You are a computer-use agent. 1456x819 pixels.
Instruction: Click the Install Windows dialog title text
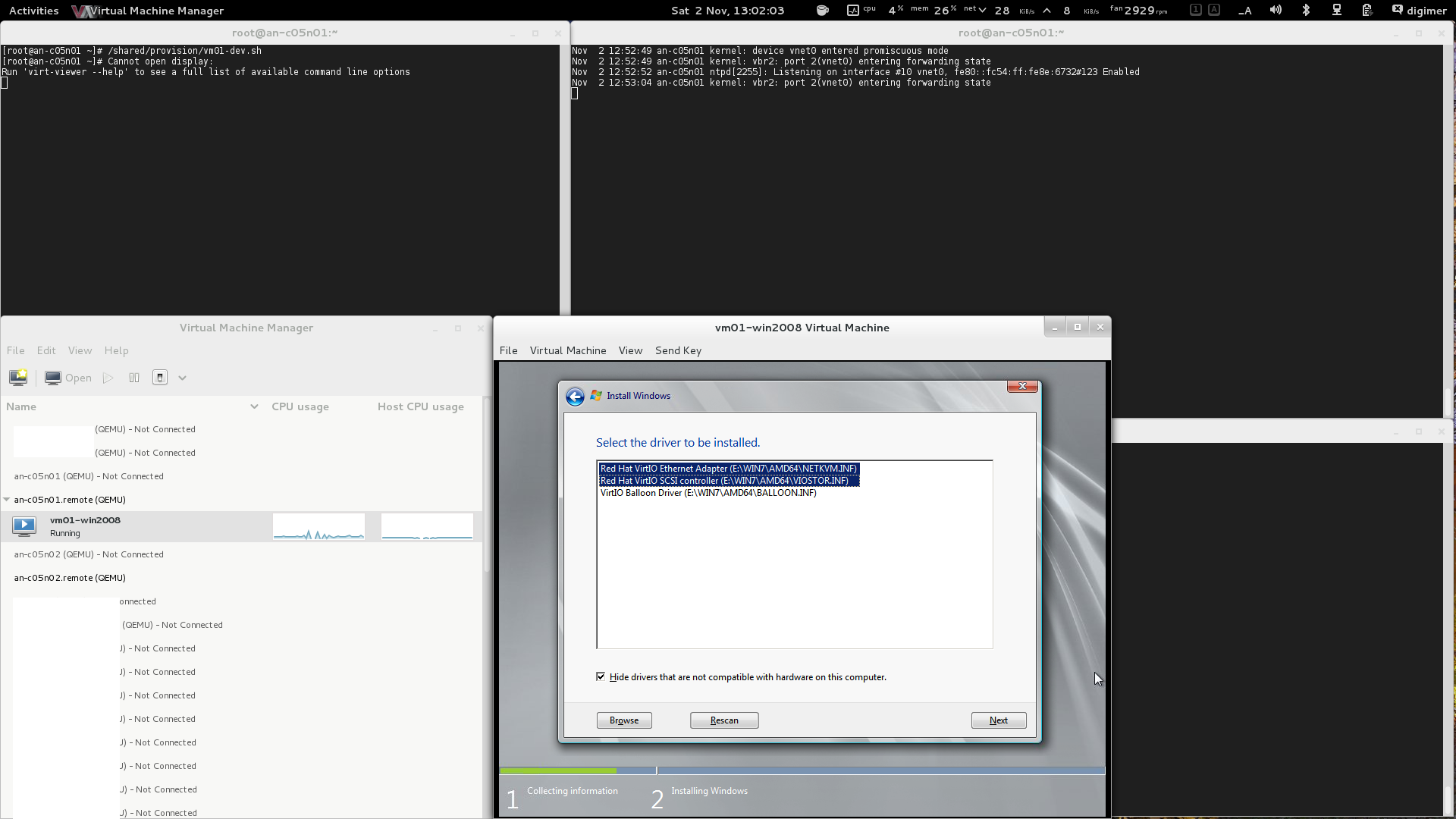(639, 396)
